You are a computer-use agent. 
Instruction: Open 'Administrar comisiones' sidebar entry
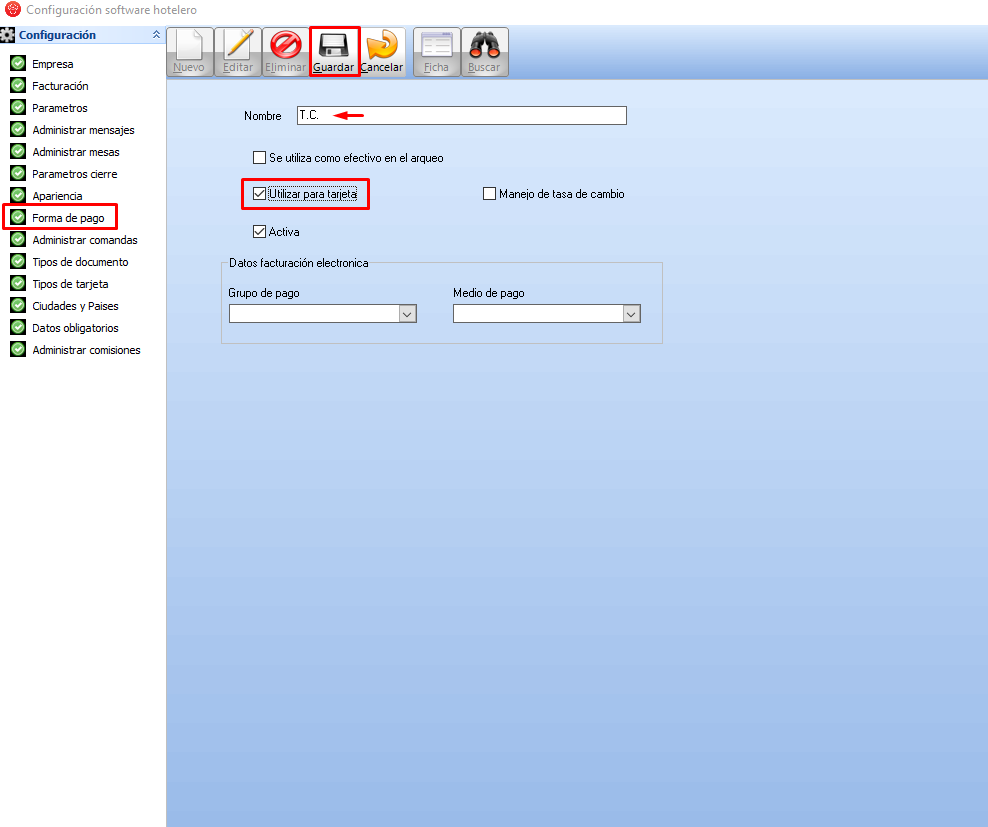click(x=86, y=350)
